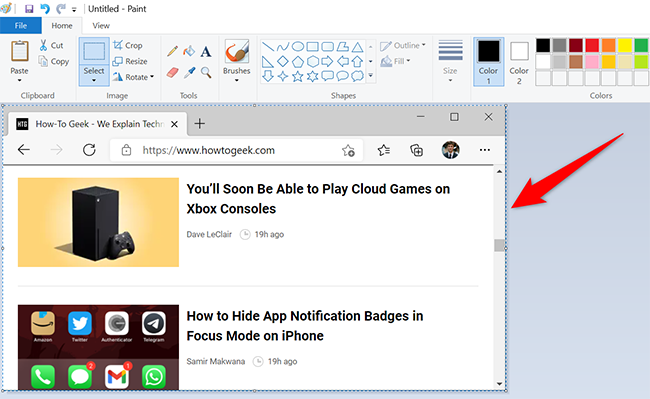Select the Magnifier tool
The height and width of the screenshot is (399, 650).
coord(206,73)
